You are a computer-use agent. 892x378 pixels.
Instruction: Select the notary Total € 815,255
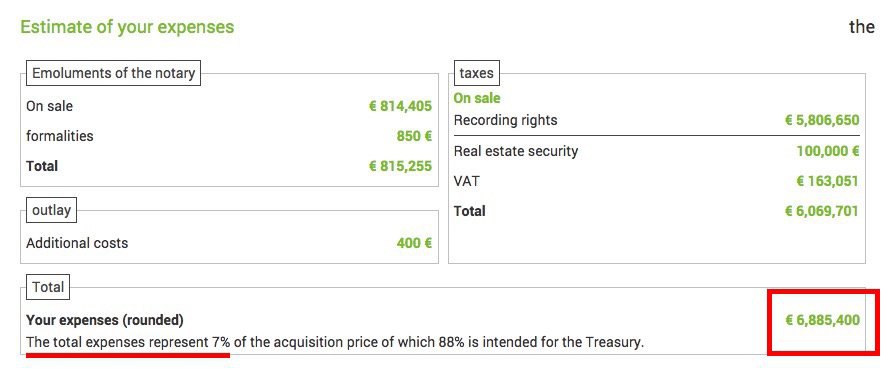400,166
